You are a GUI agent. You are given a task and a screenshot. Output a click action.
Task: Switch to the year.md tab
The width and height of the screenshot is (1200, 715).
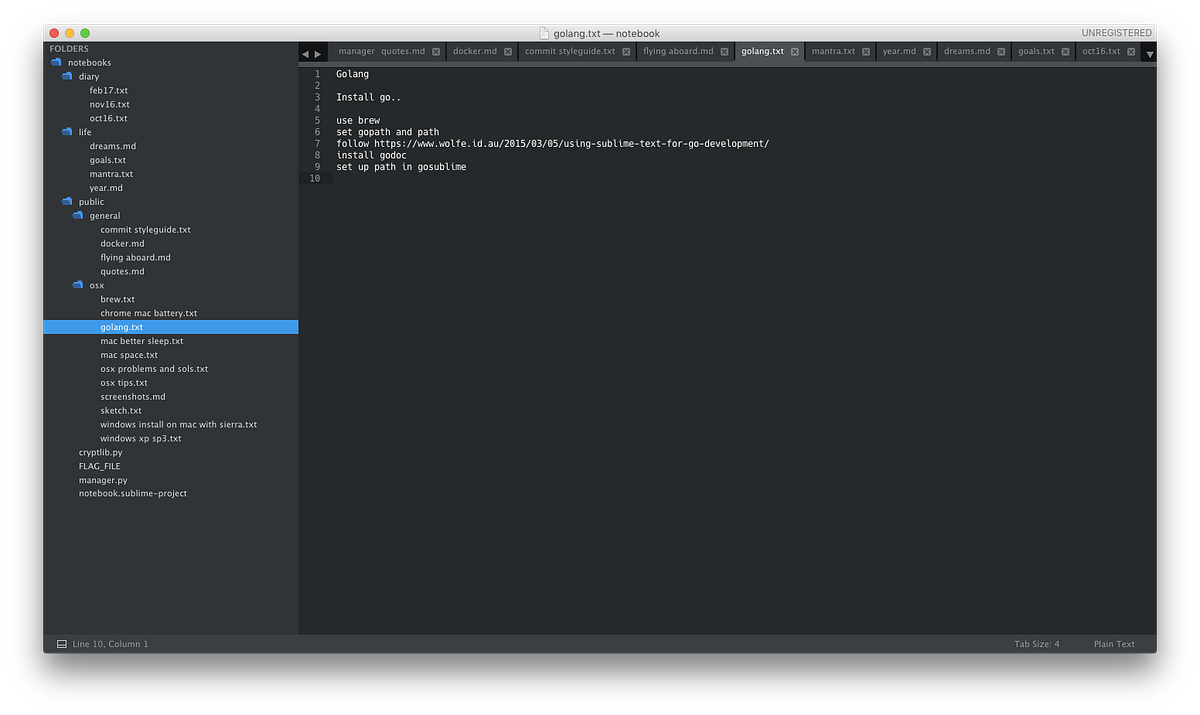click(x=899, y=51)
